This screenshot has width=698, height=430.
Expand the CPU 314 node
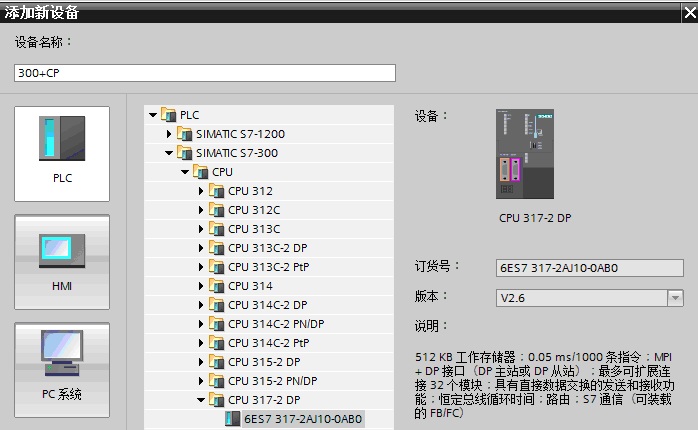(x=201, y=286)
